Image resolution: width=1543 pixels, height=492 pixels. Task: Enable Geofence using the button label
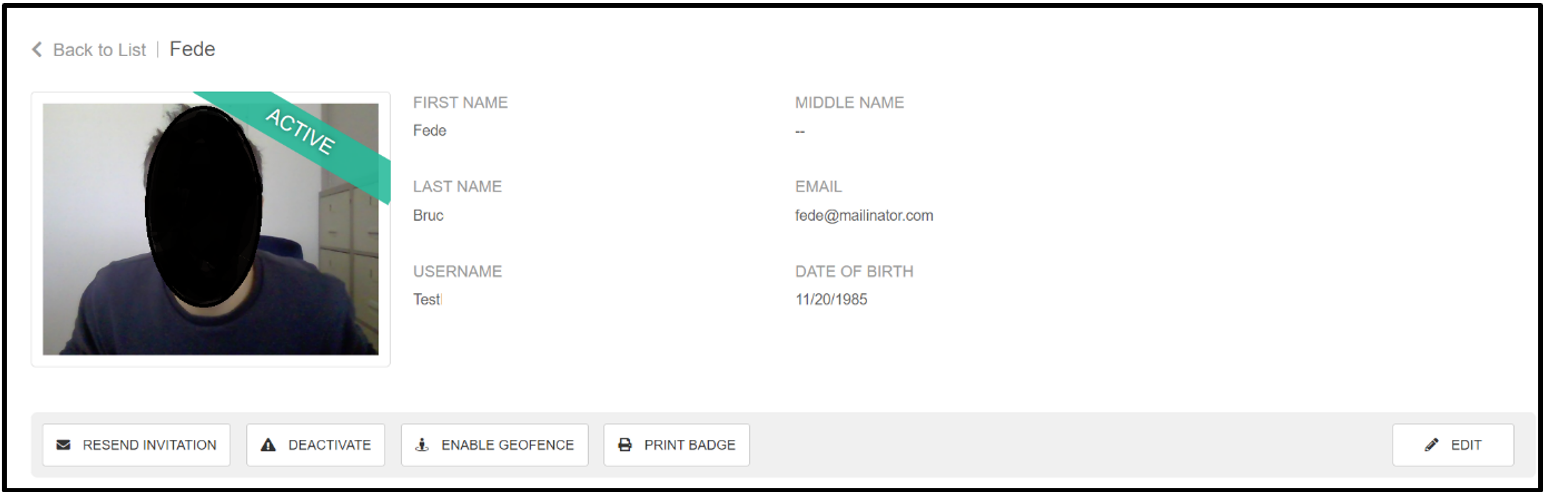point(507,445)
